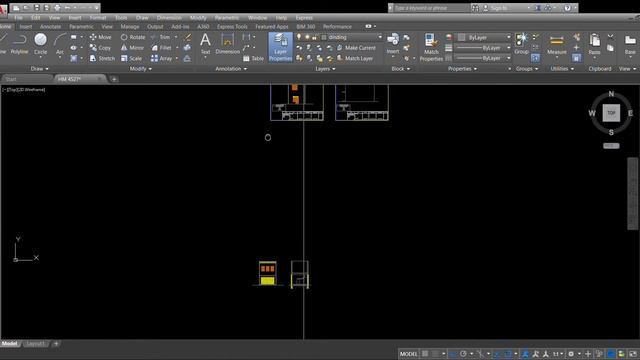Screen dimensions: 640x360
Task: Toggle layer freeze sun icon
Action: tap(307, 37)
